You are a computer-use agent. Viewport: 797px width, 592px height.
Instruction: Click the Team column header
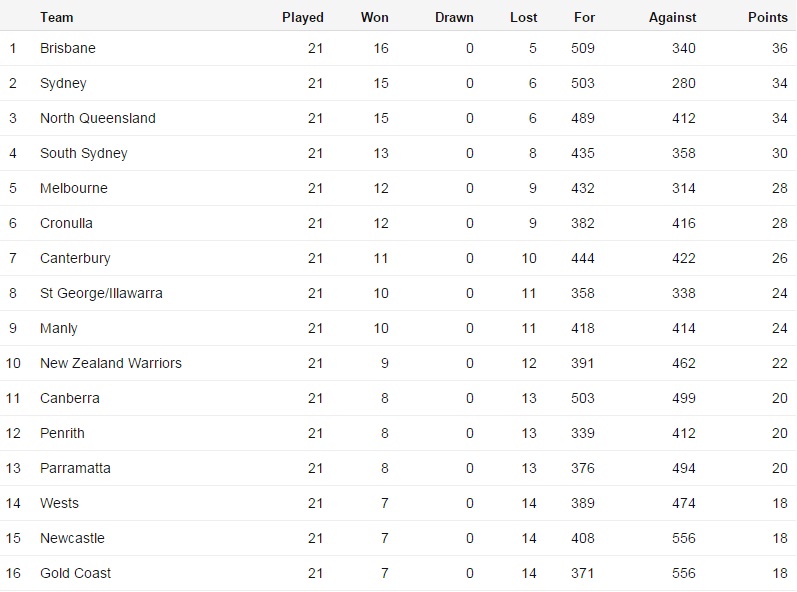tap(57, 17)
